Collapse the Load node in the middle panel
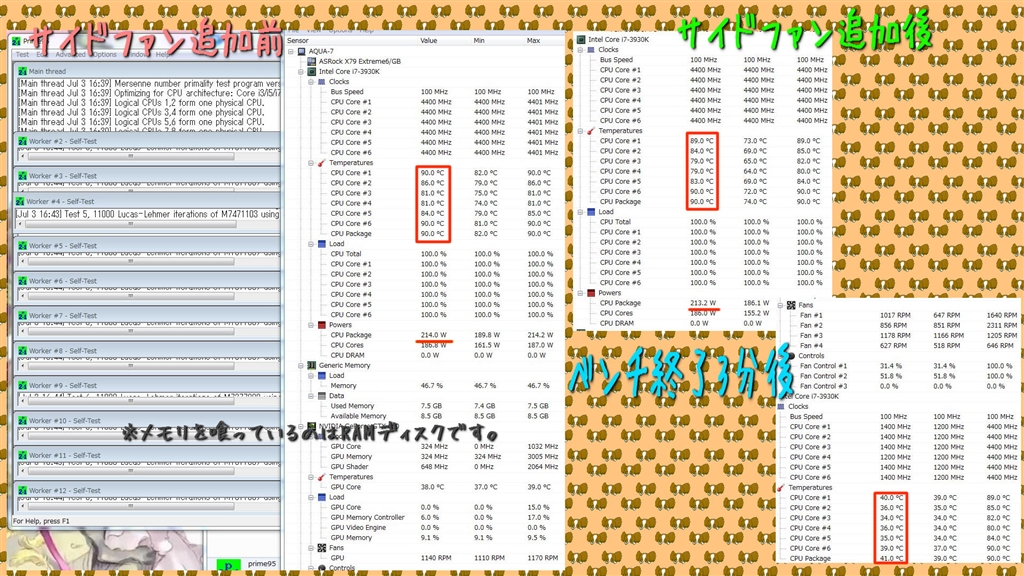 point(311,244)
